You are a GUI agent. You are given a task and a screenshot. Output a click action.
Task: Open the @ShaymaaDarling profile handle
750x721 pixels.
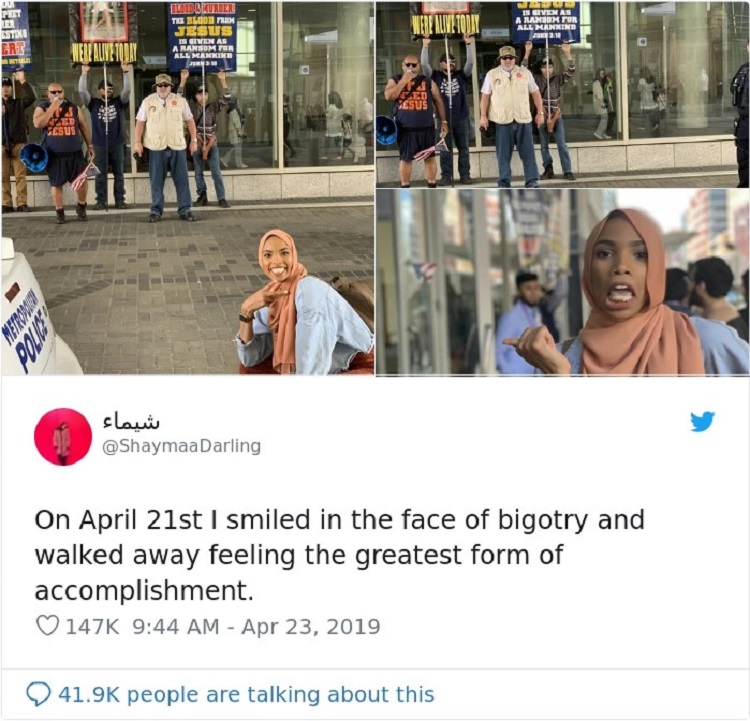(x=182, y=445)
